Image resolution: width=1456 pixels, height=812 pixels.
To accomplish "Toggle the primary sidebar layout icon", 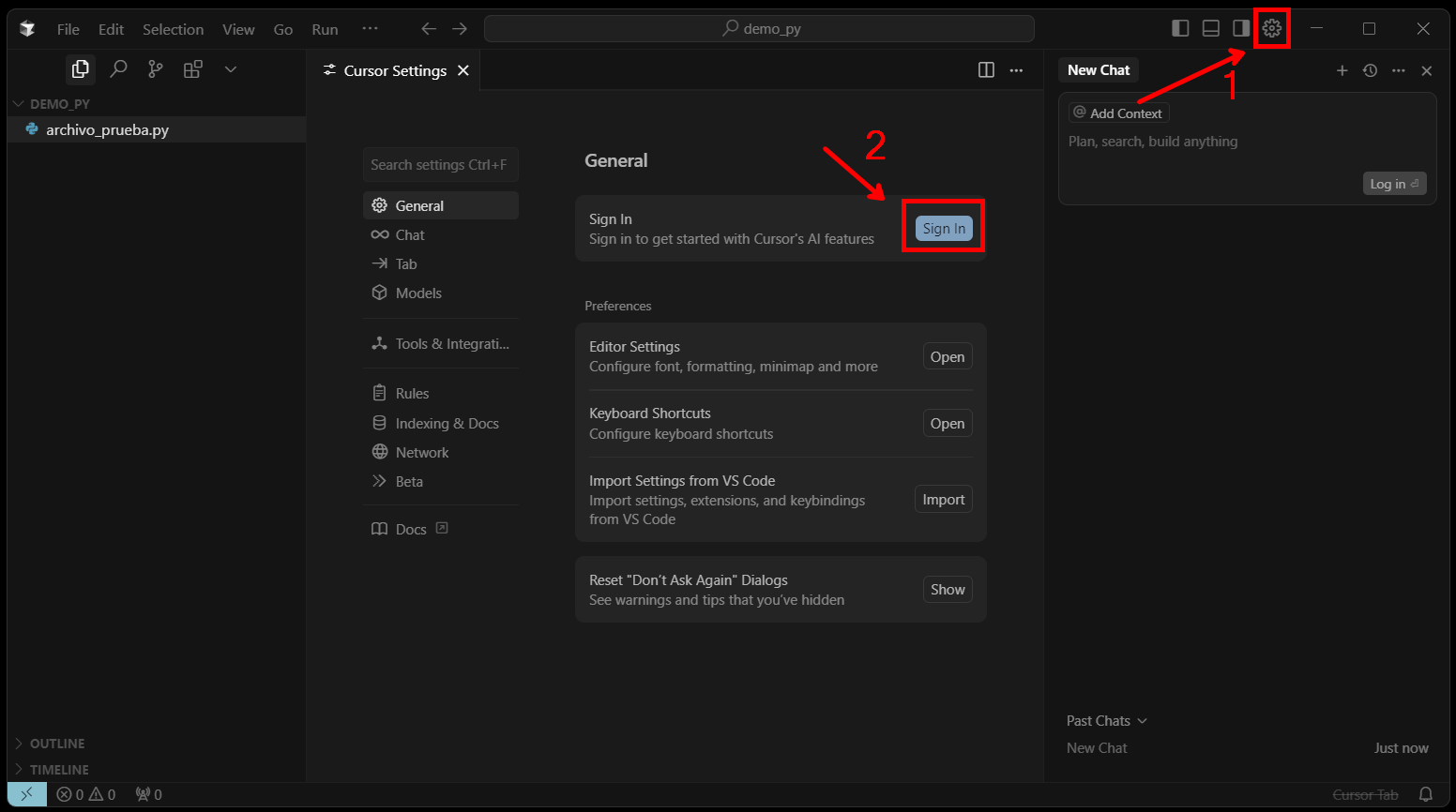I will coord(1181,28).
